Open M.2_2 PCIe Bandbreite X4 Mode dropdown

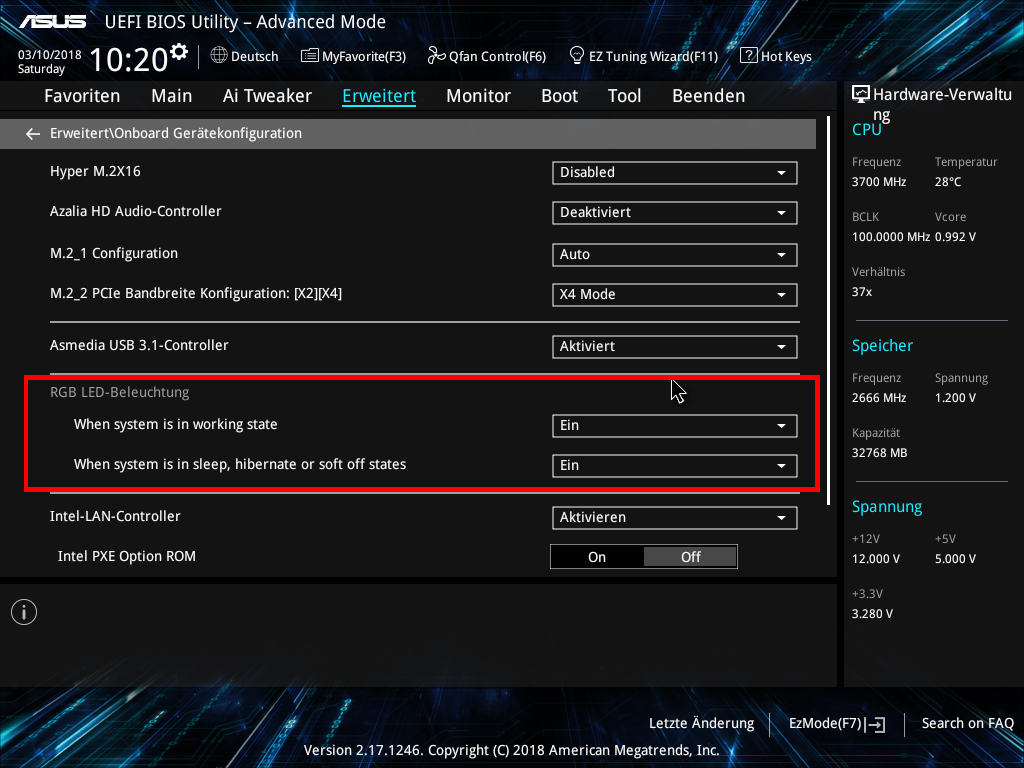675,294
